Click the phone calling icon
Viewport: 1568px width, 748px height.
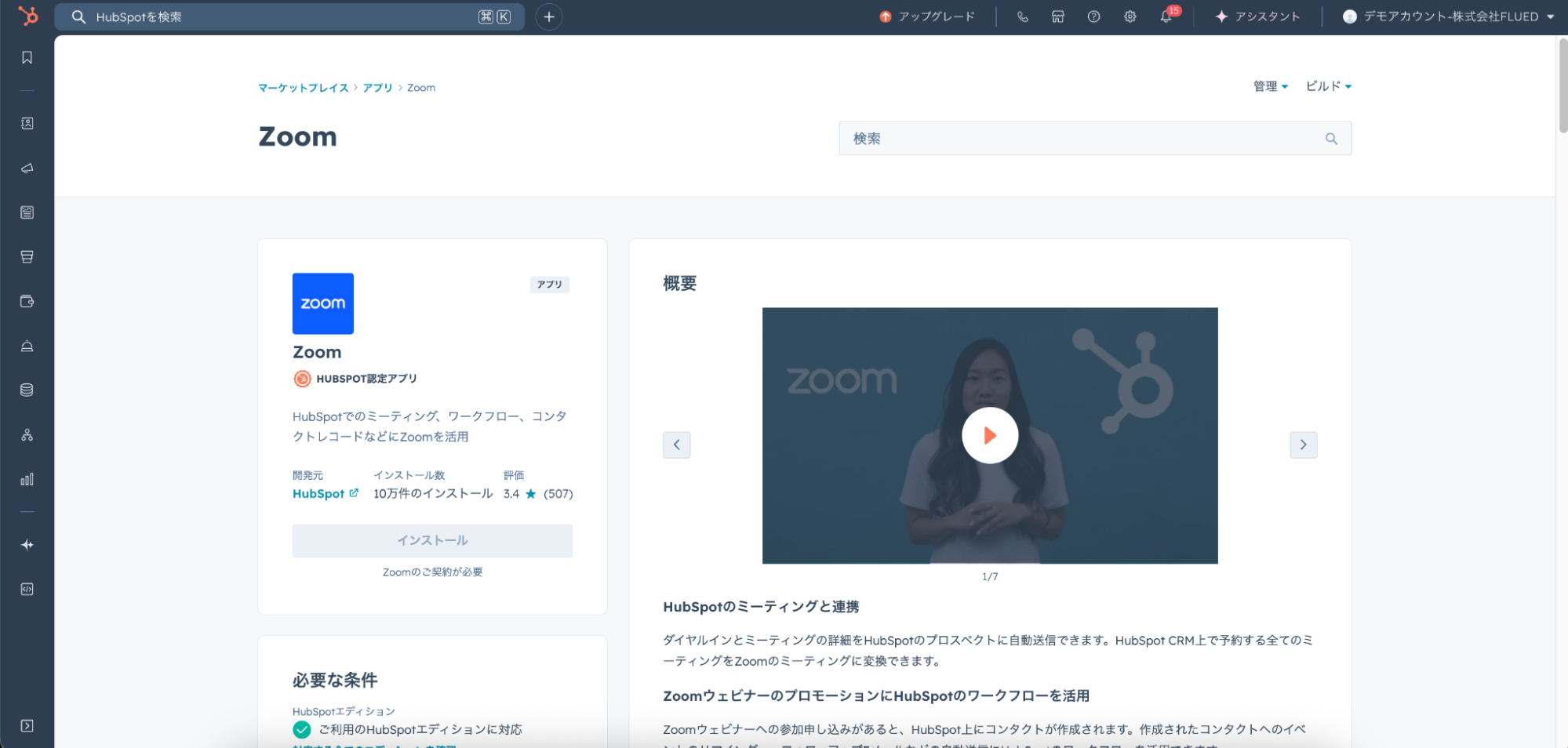tap(1023, 16)
